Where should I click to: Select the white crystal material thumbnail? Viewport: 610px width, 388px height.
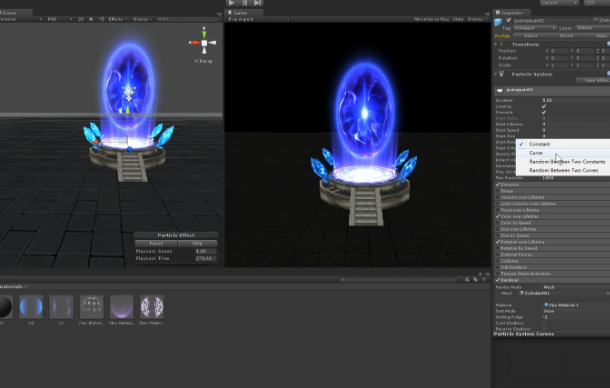(x=152, y=307)
